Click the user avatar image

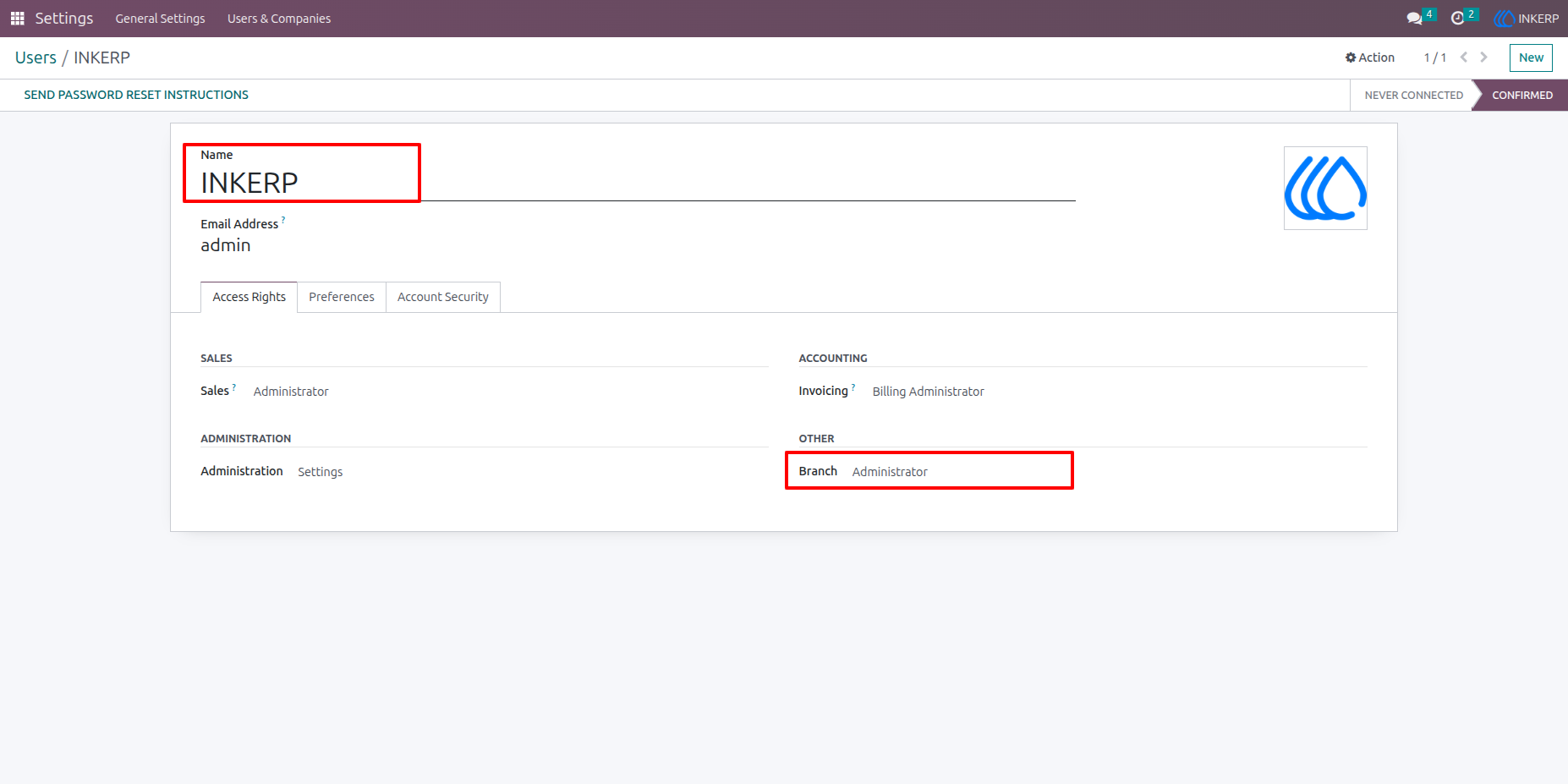click(1325, 188)
